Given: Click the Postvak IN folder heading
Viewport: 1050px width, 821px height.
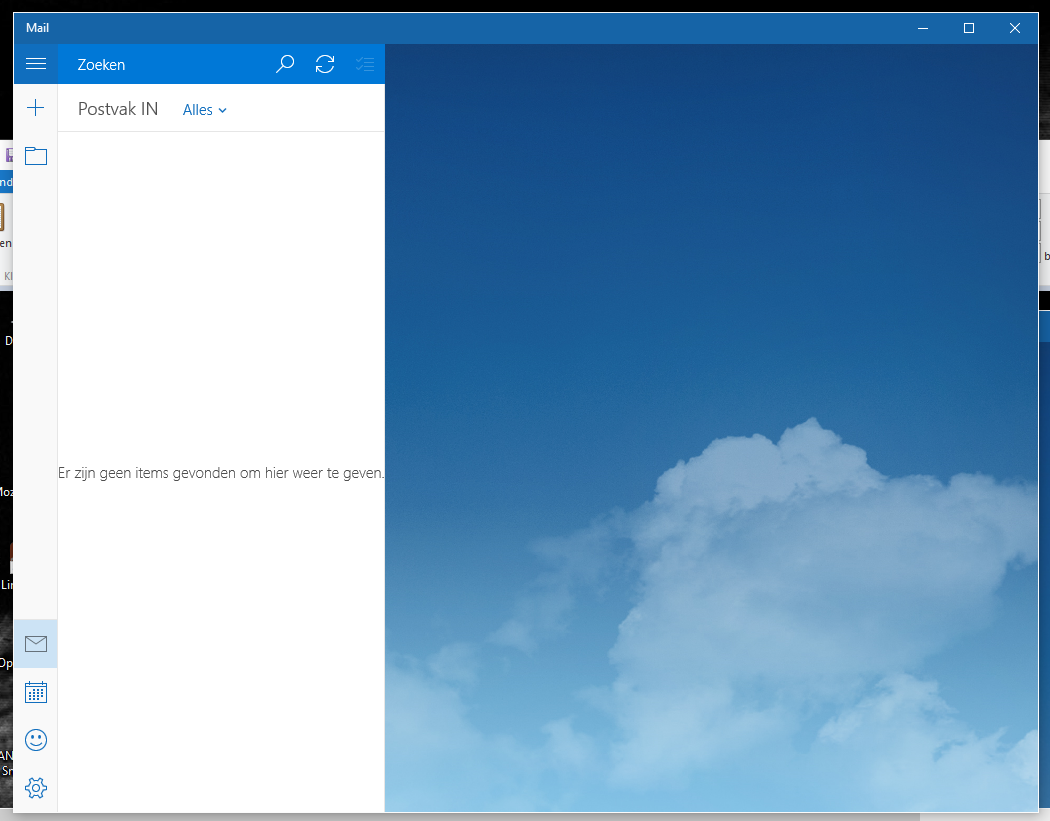Looking at the screenshot, I should click(x=118, y=110).
